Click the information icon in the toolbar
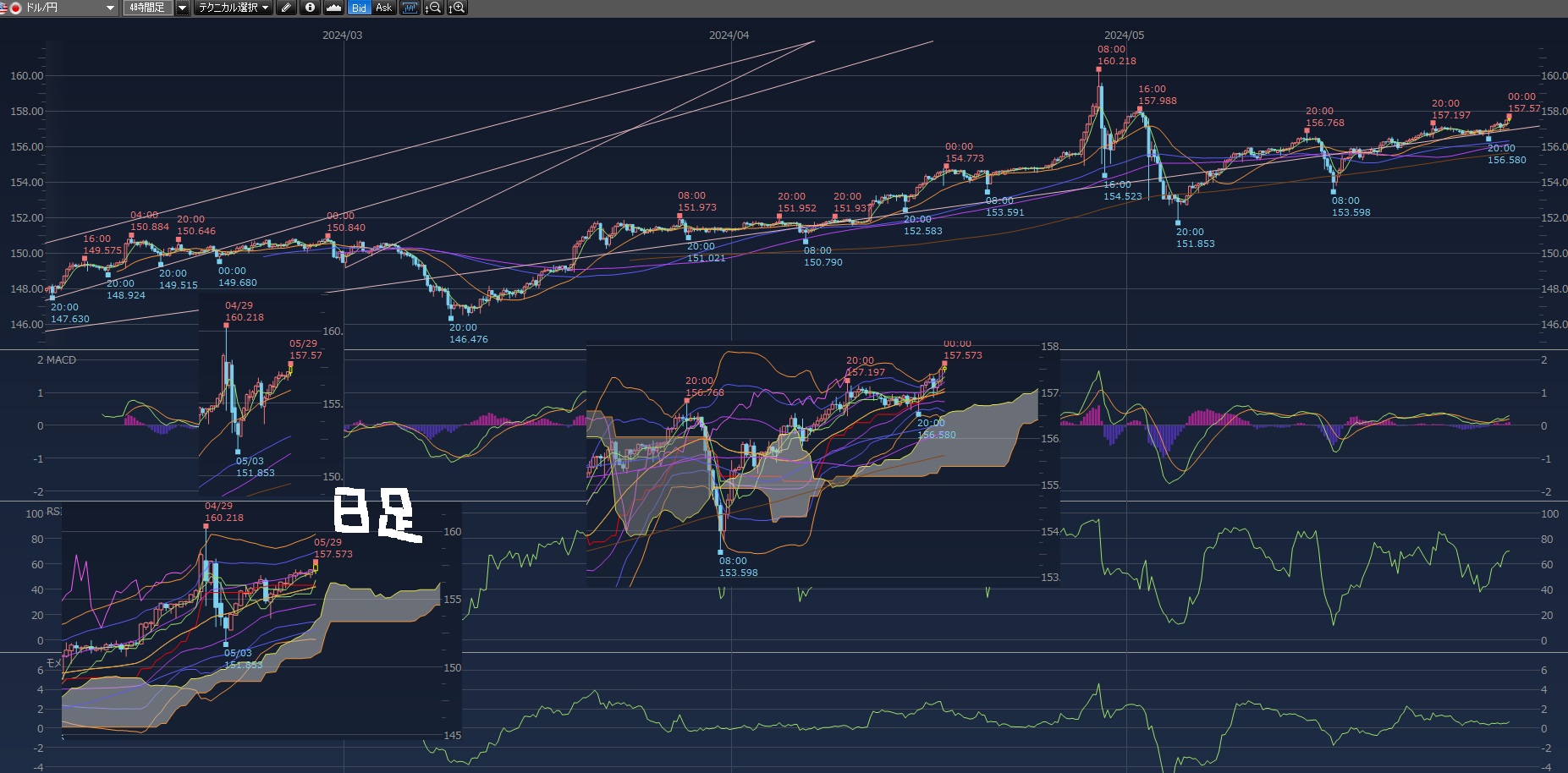This screenshot has width=1568, height=773. (x=310, y=8)
